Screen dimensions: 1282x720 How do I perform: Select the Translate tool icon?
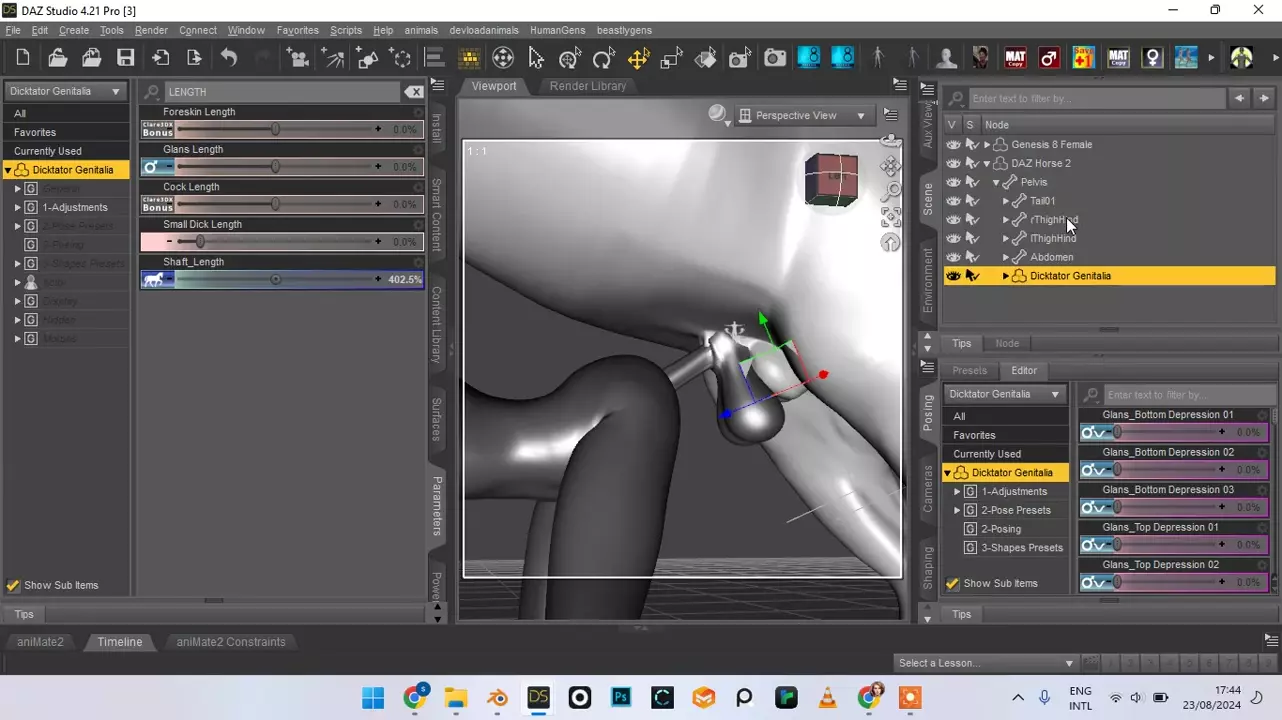[637, 58]
